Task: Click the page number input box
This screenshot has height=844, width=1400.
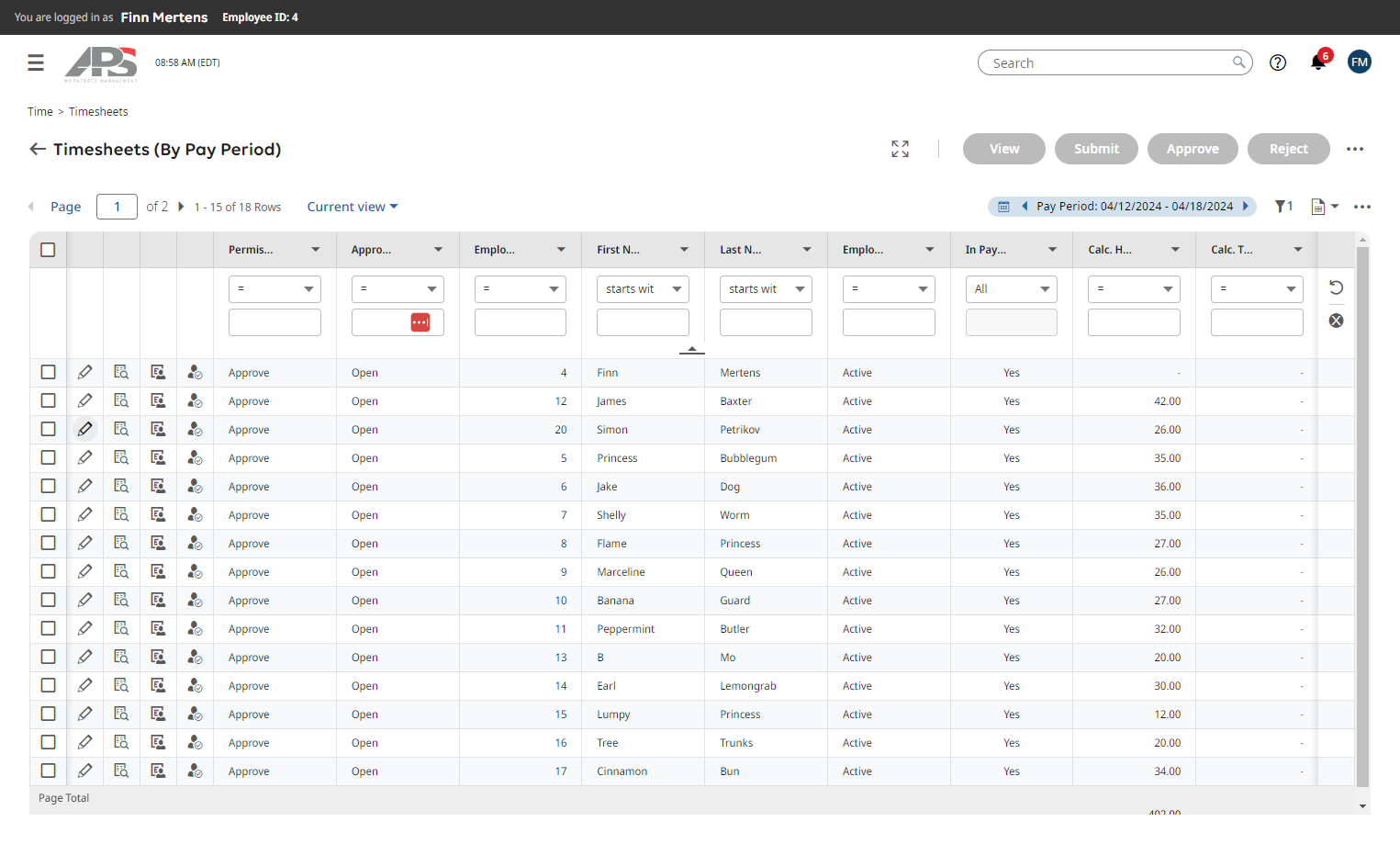Action: pos(117,207)
